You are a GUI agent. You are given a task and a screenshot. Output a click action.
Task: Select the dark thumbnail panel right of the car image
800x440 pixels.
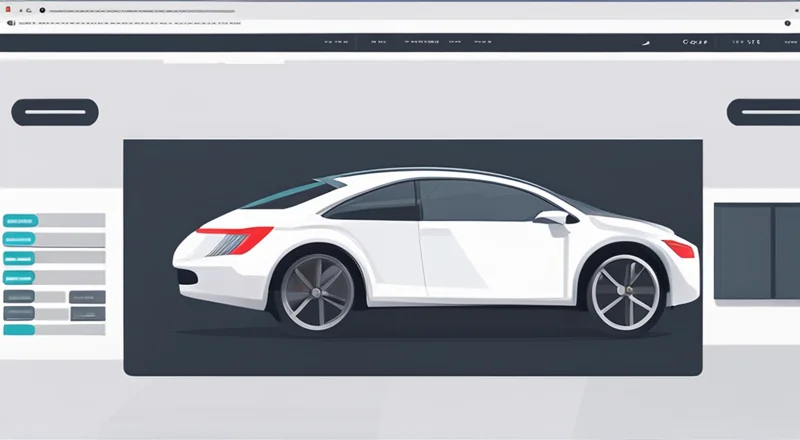[756, 251]
